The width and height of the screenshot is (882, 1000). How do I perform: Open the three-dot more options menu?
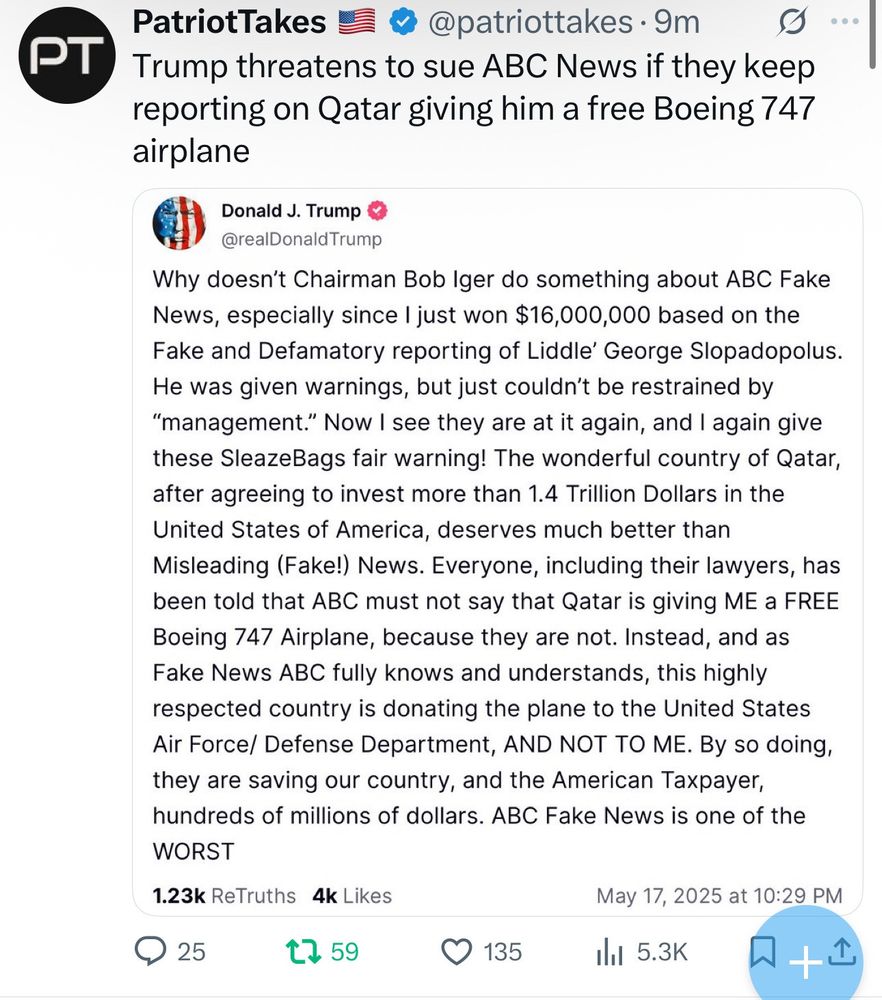coord(845,22)
